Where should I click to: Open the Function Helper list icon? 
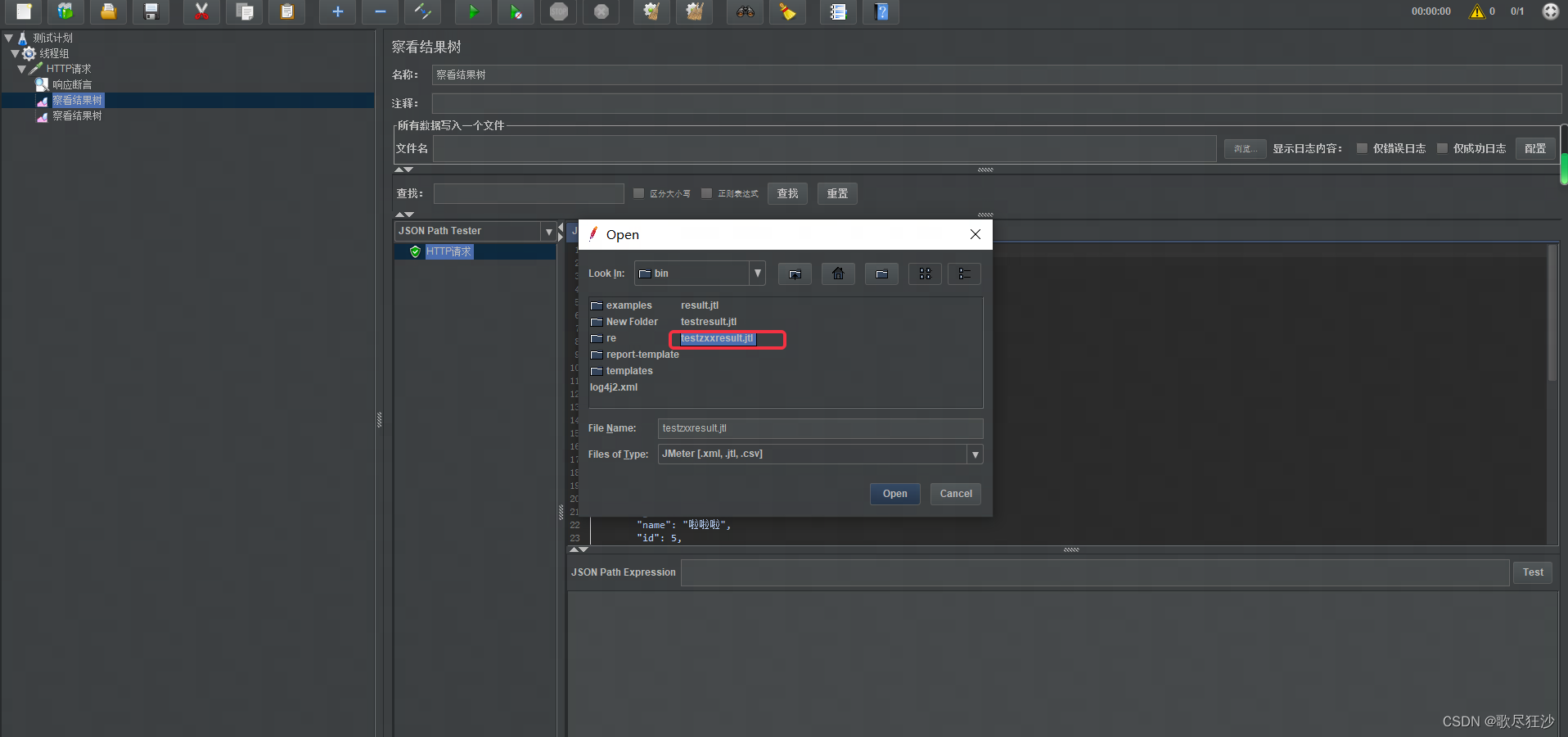pos(838,11)
